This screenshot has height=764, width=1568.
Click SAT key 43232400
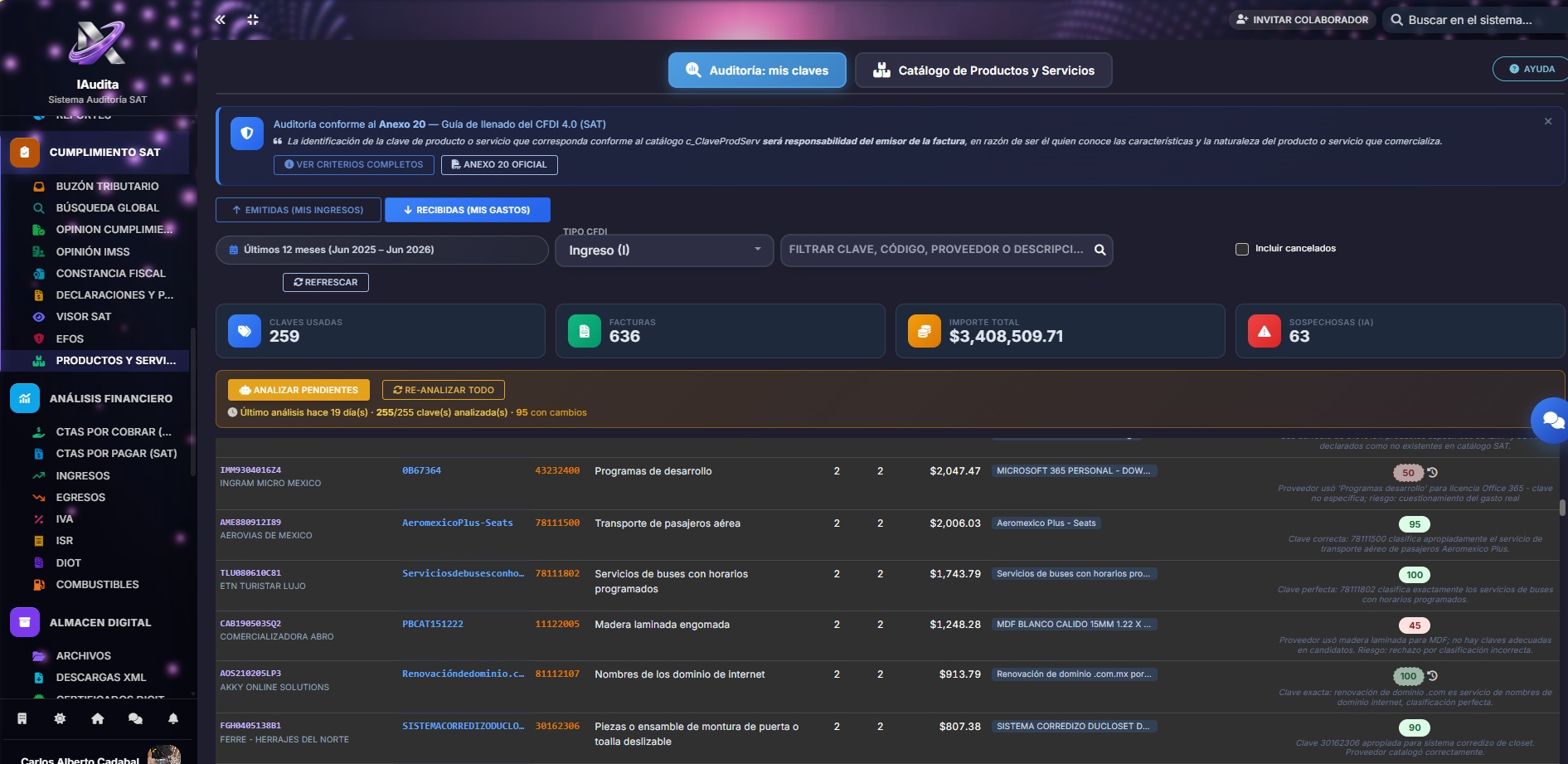[x=557, y=470]
